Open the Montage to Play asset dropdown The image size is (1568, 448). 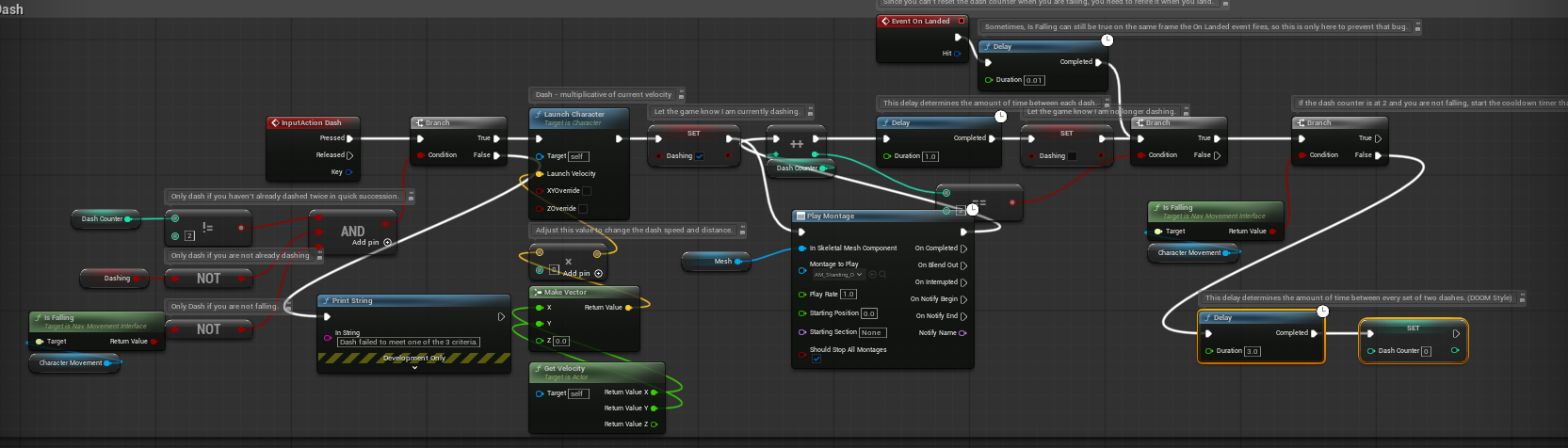(838, 275)
